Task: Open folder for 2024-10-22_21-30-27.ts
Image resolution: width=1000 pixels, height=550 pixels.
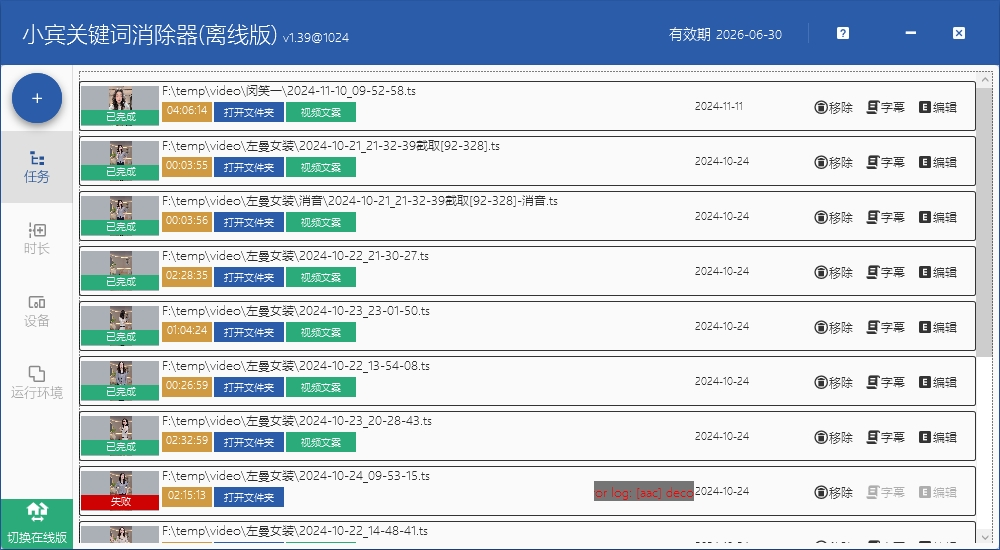Action: (249, 277)
